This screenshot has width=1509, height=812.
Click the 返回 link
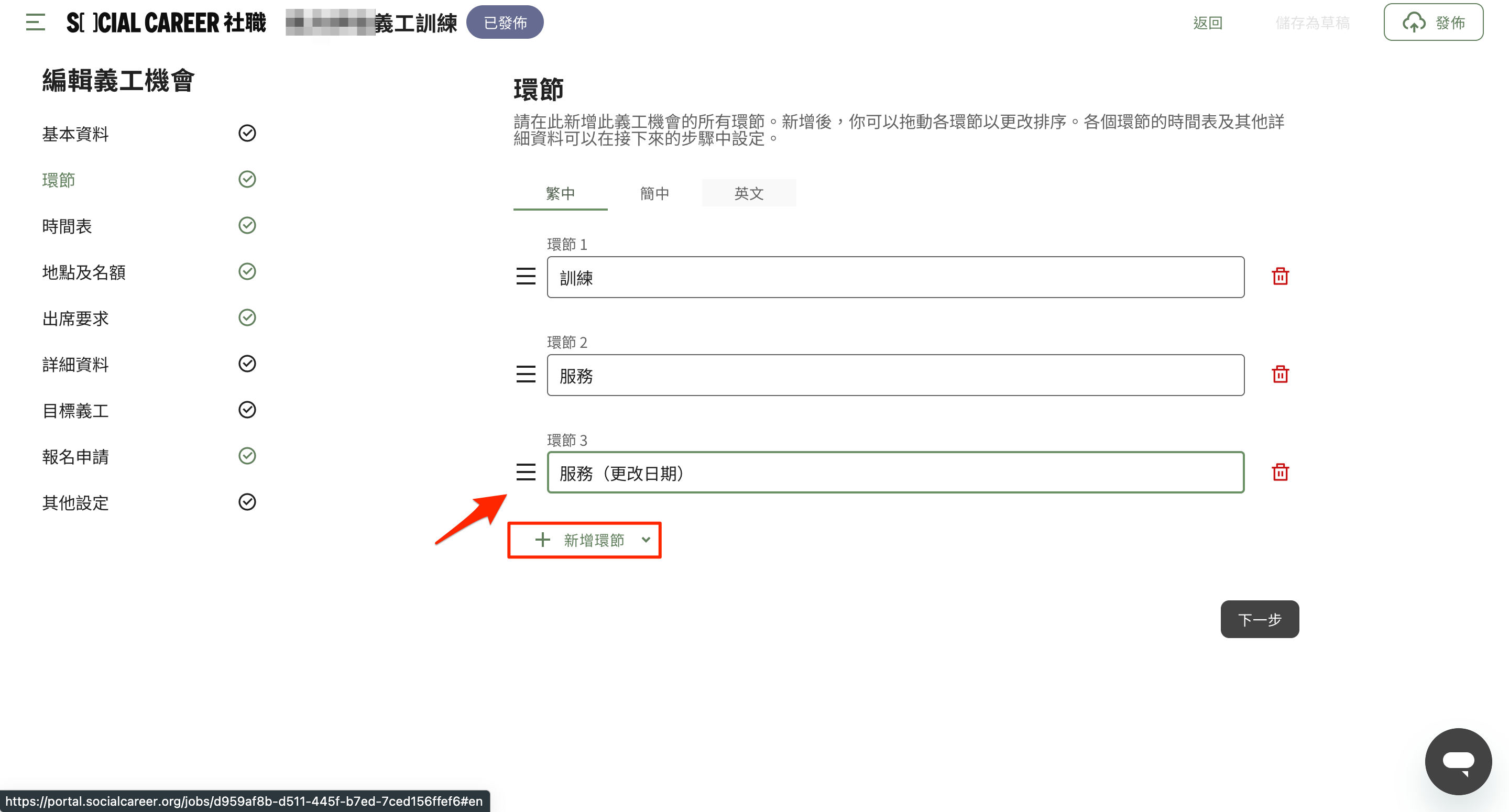(x=1207, y=23)
